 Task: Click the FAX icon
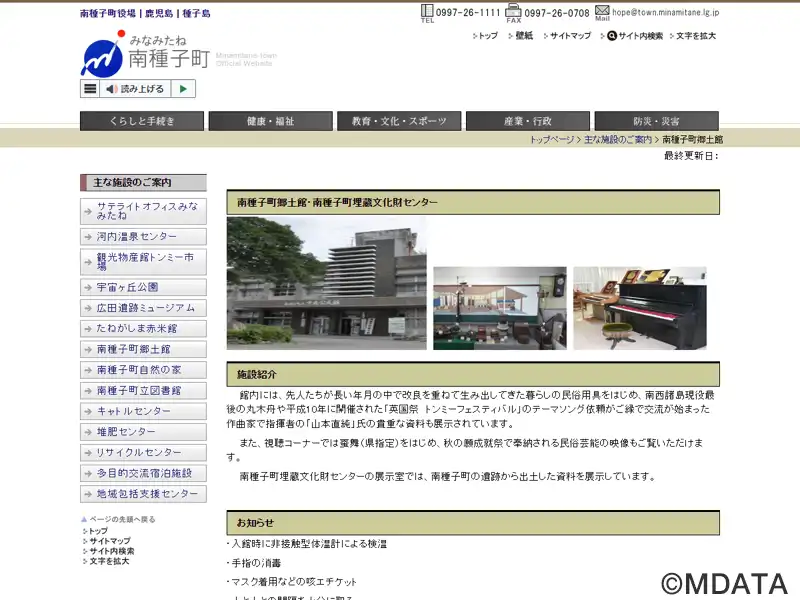[513, 13]
